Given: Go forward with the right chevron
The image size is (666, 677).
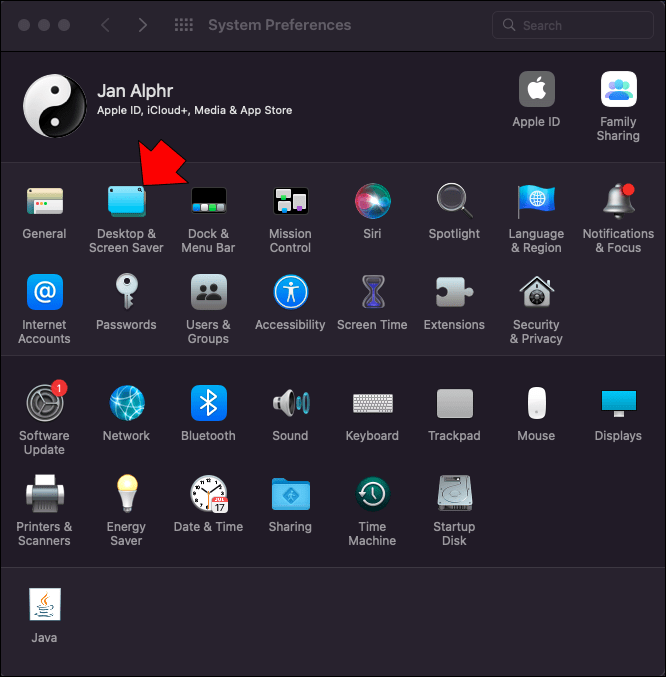Looking at the screenshot, I should pos(143,25).
